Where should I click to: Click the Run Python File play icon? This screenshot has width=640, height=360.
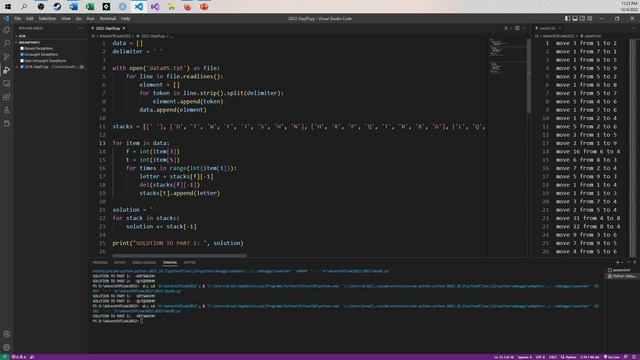(506, 28)
